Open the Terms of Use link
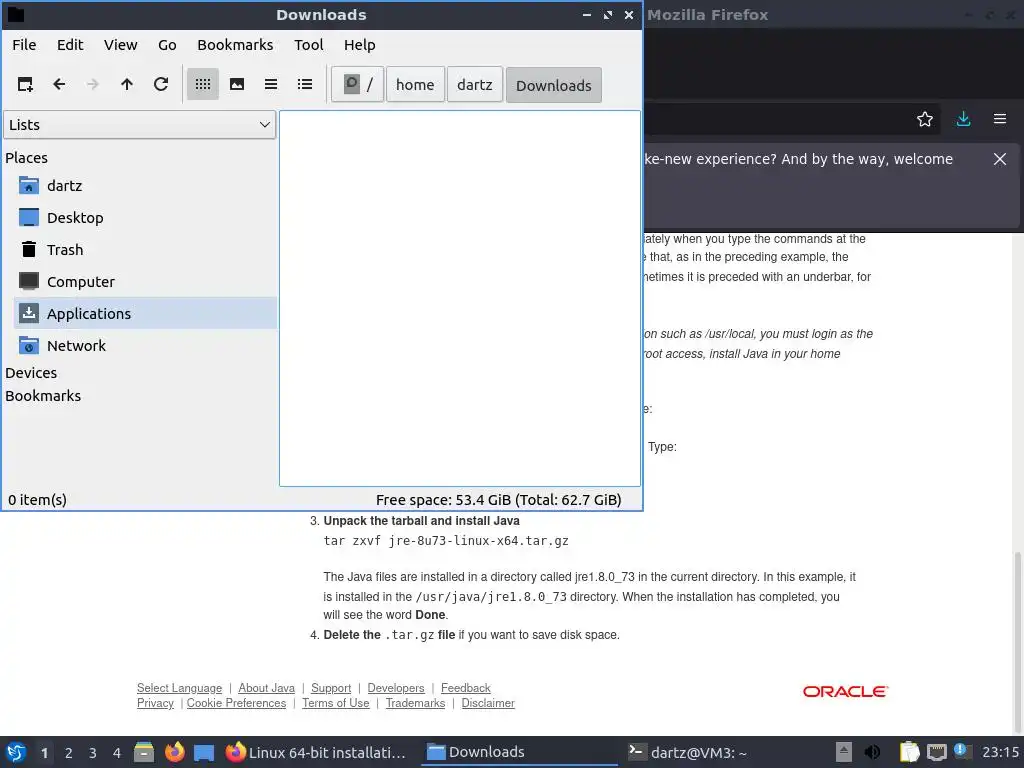Image resolution: width=1024 pixels, height=768 pixels. pyautogui.click(x=336, y=703)
